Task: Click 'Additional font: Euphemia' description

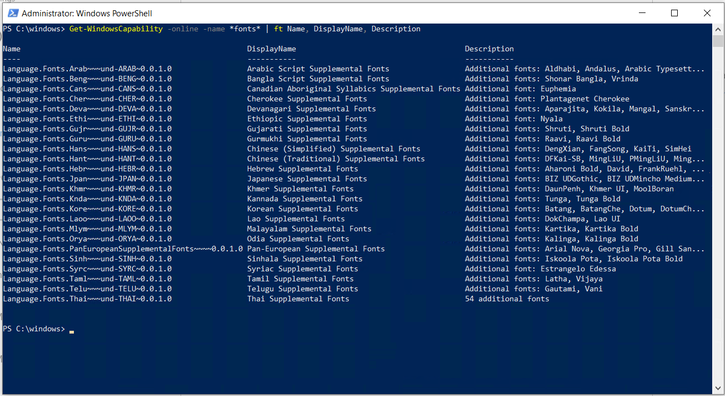Action: (x=521, y=89)
